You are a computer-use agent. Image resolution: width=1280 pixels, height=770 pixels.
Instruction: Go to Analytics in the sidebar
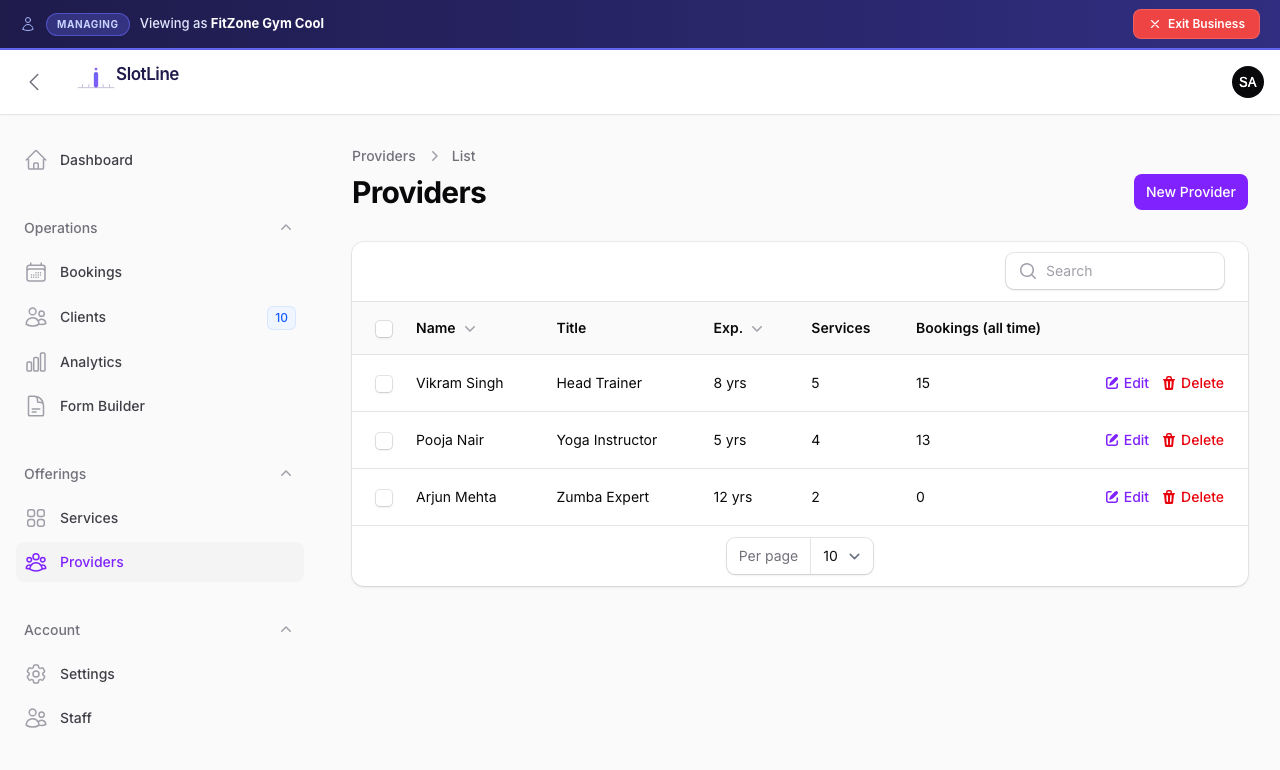160,362
